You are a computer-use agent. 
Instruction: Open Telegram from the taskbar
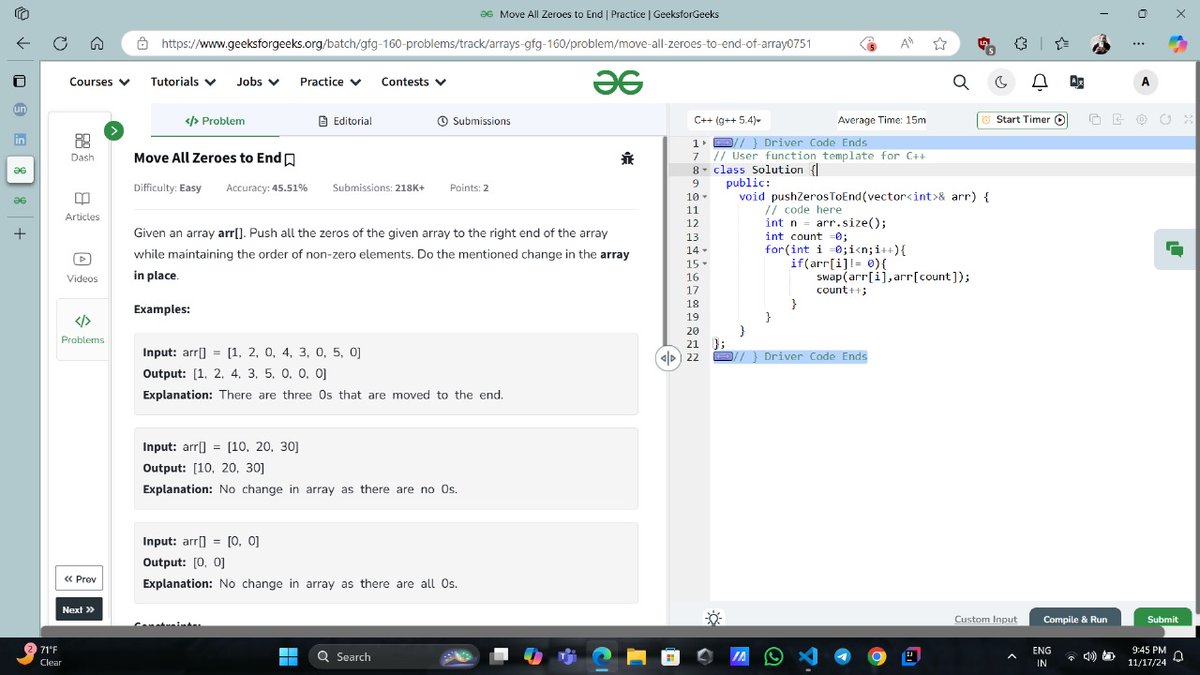(842, 657)
